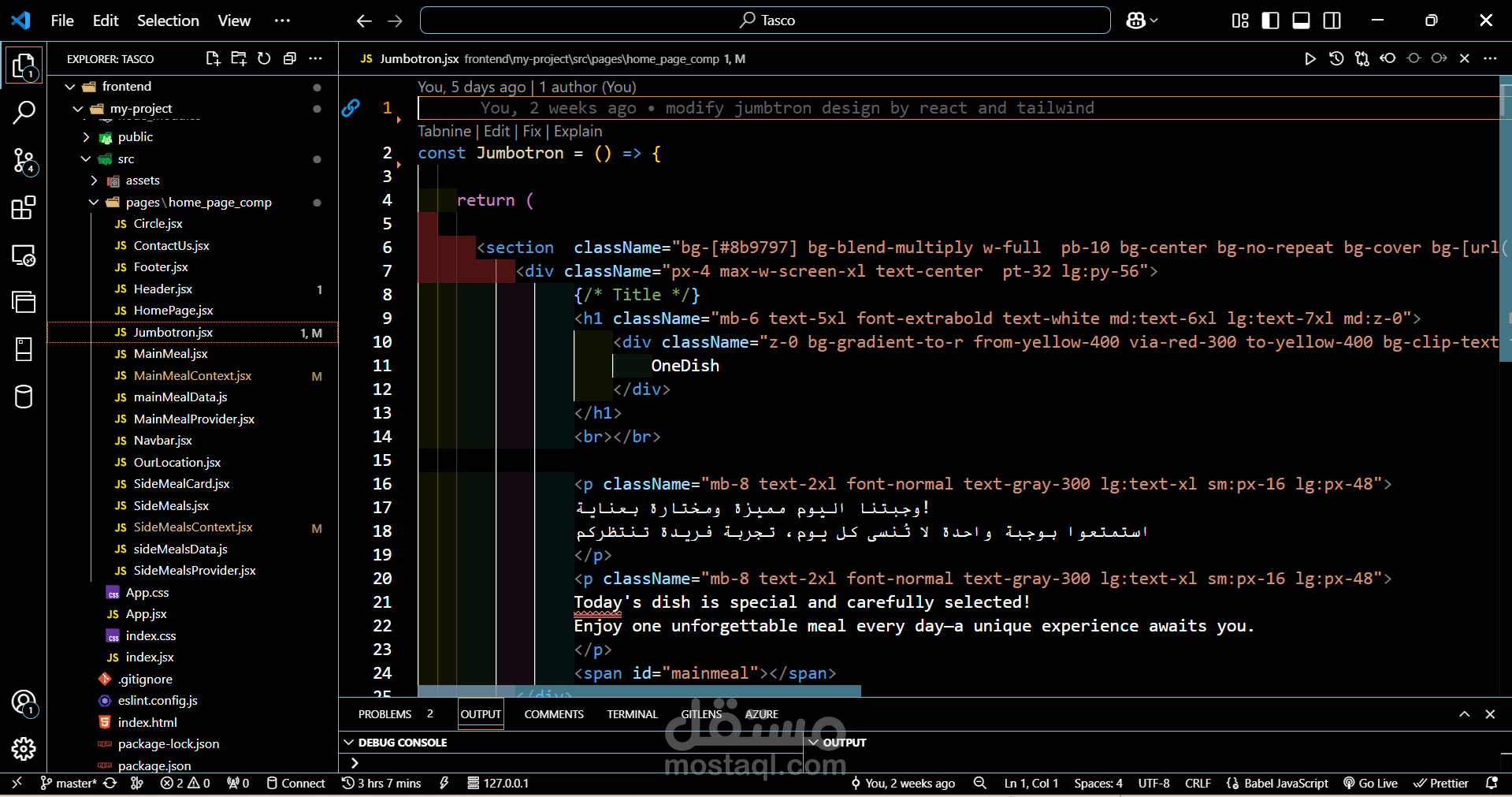Collapse the pages\home_page_comp folder
The height and width of the screenshot is (797, 1512).
(94, 203)
